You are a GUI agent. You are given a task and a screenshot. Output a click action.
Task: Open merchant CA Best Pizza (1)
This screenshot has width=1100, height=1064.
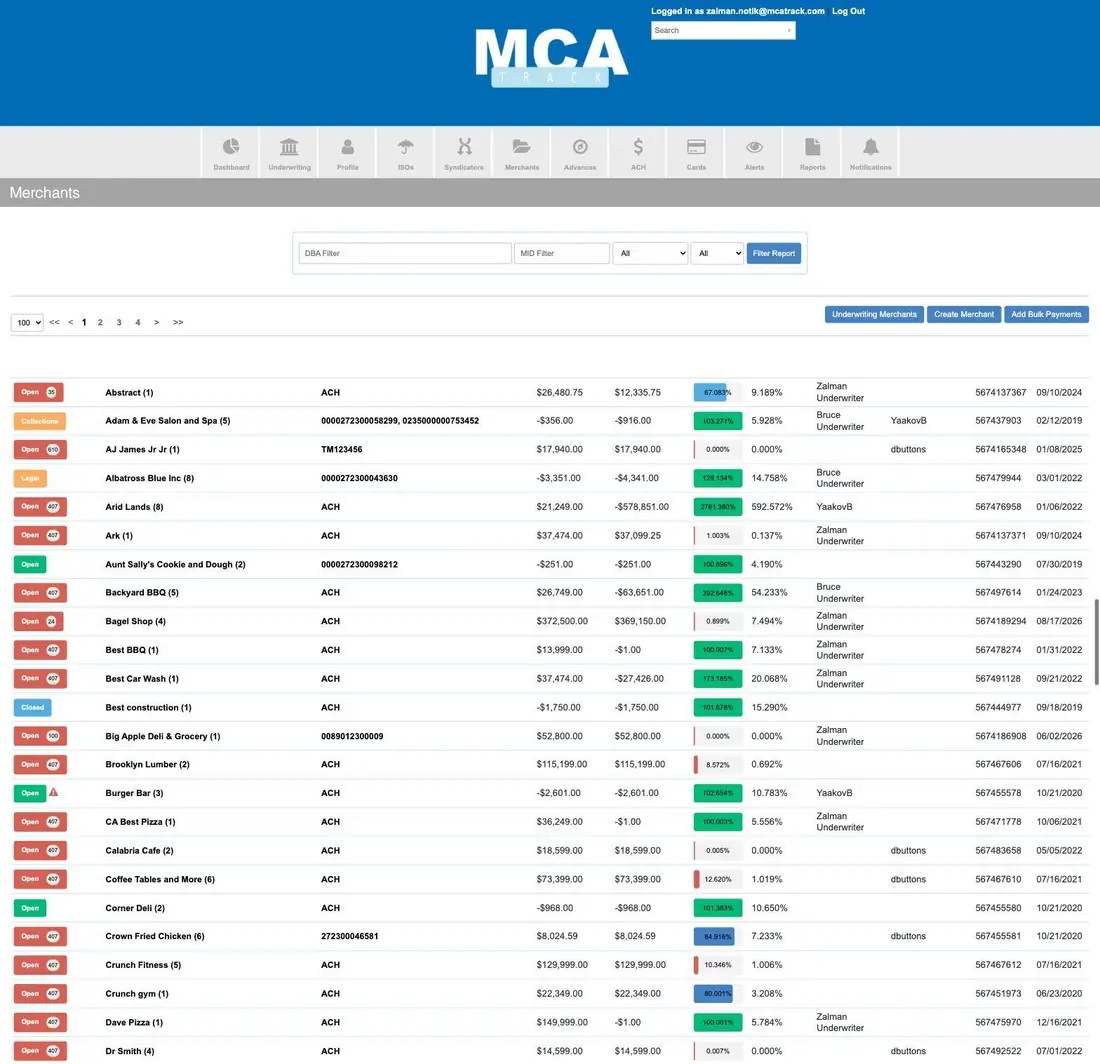(140, 821)
